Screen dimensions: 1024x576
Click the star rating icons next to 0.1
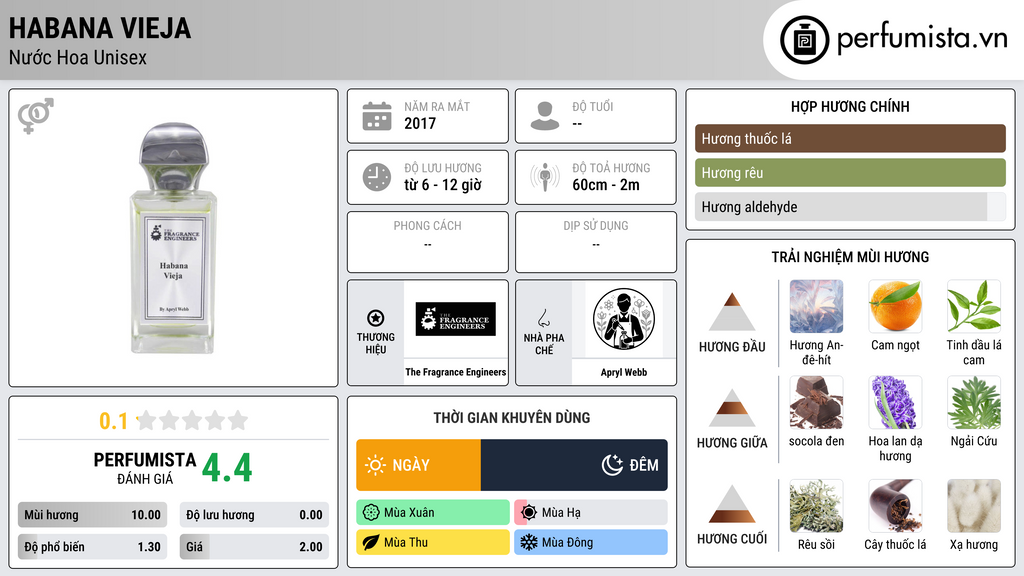pyautogui.click(x=192, y=420)
